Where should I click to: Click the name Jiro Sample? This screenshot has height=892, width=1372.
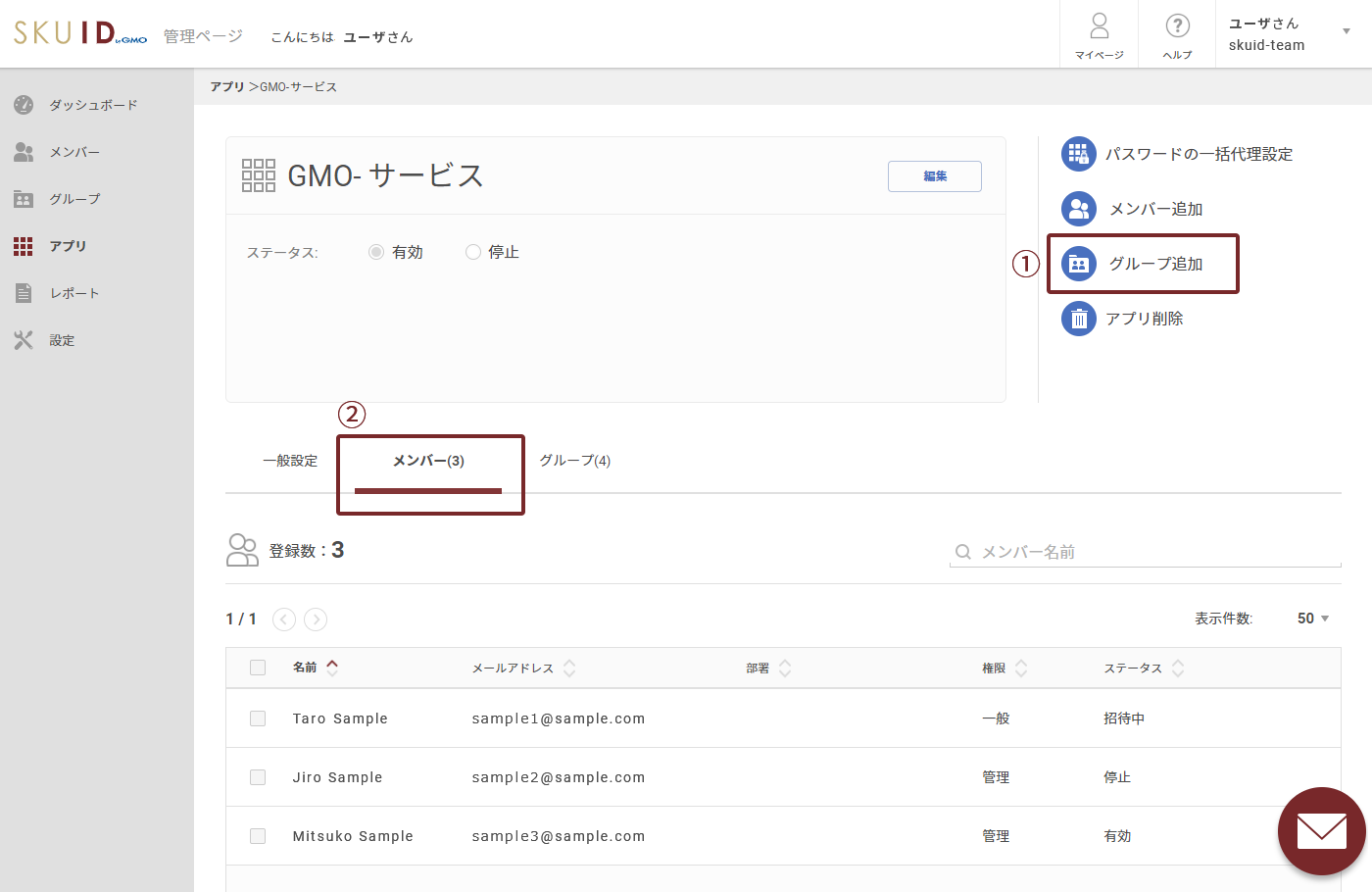tap(337, 777)
